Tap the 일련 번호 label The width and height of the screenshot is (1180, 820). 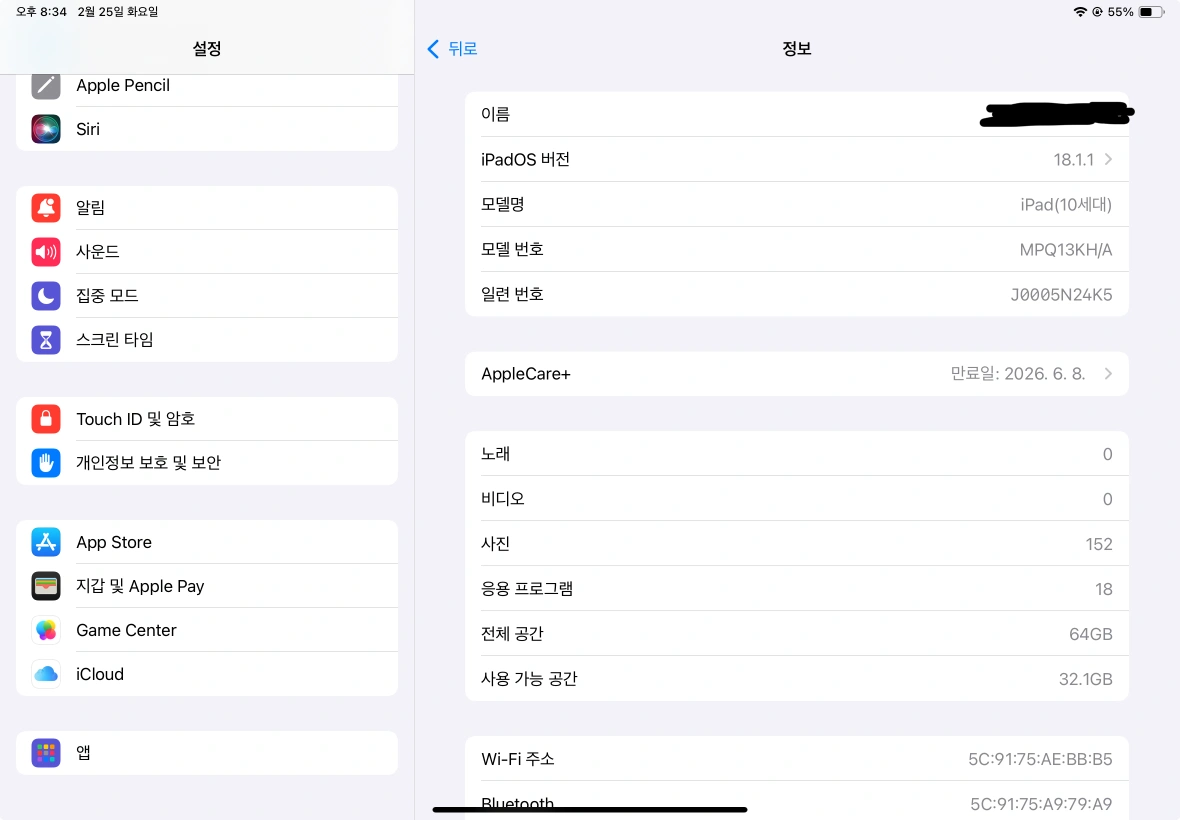512,294
